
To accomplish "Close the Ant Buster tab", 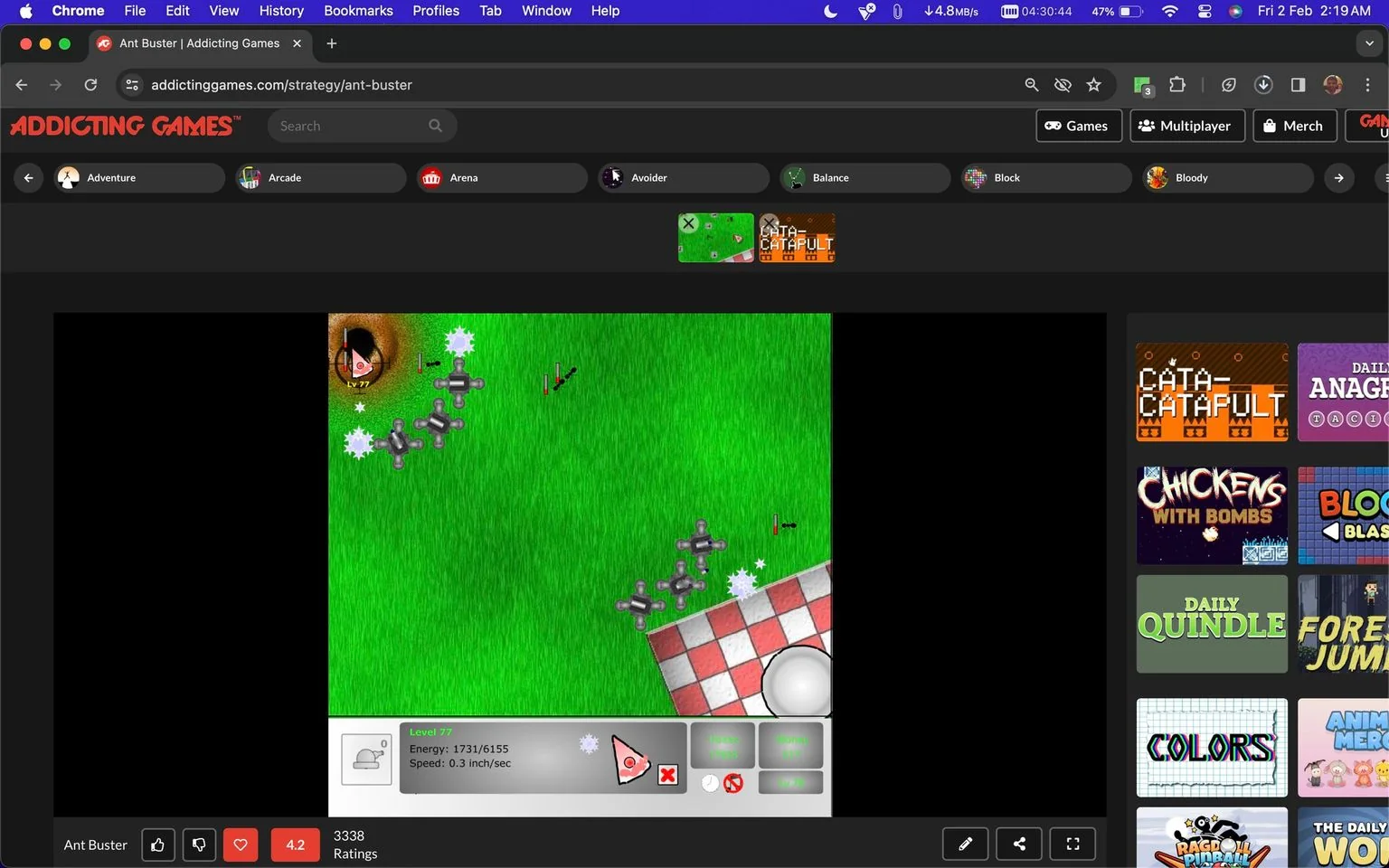I will (x=297, y=43).
